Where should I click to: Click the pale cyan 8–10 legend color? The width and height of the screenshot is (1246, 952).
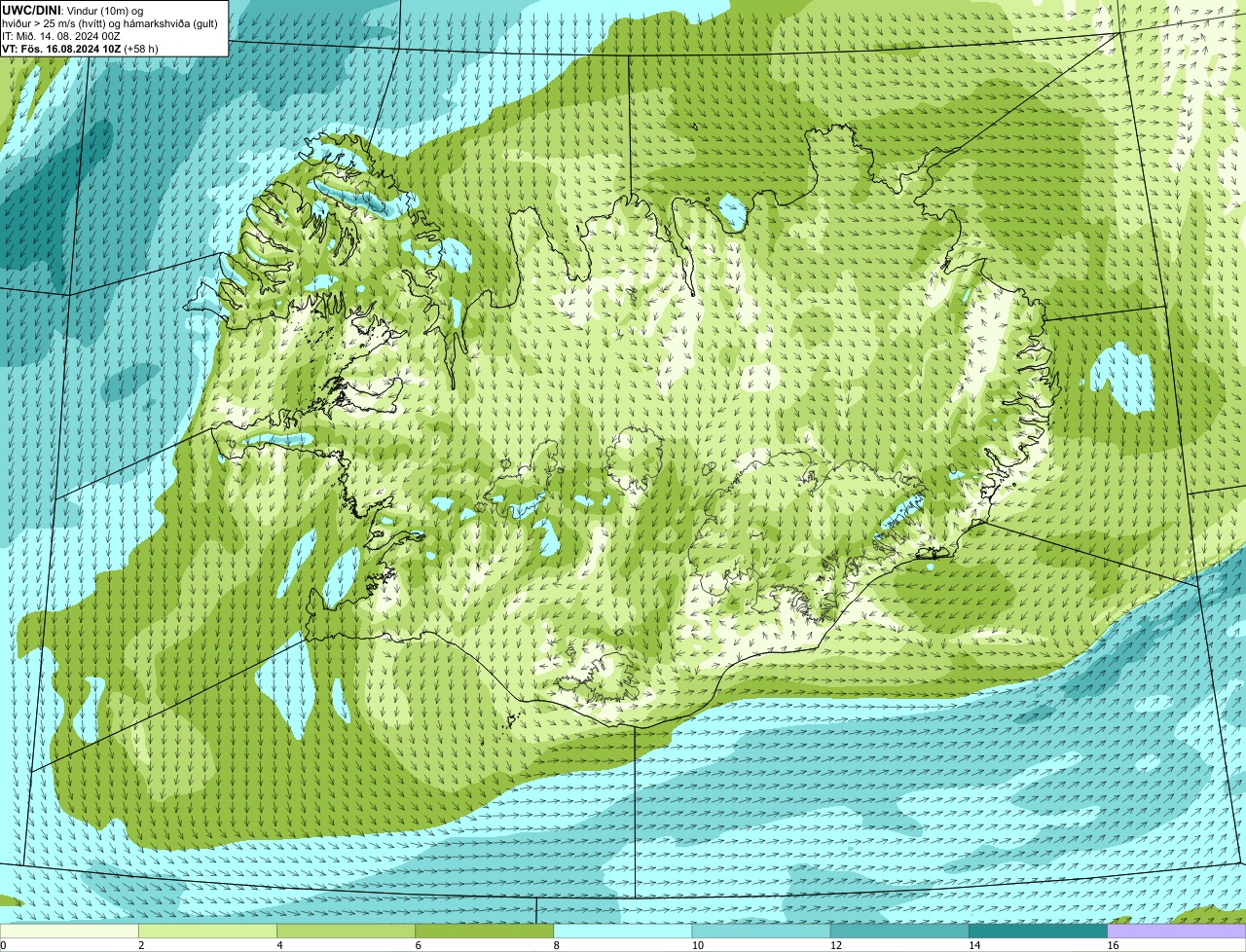pos(623,932)
